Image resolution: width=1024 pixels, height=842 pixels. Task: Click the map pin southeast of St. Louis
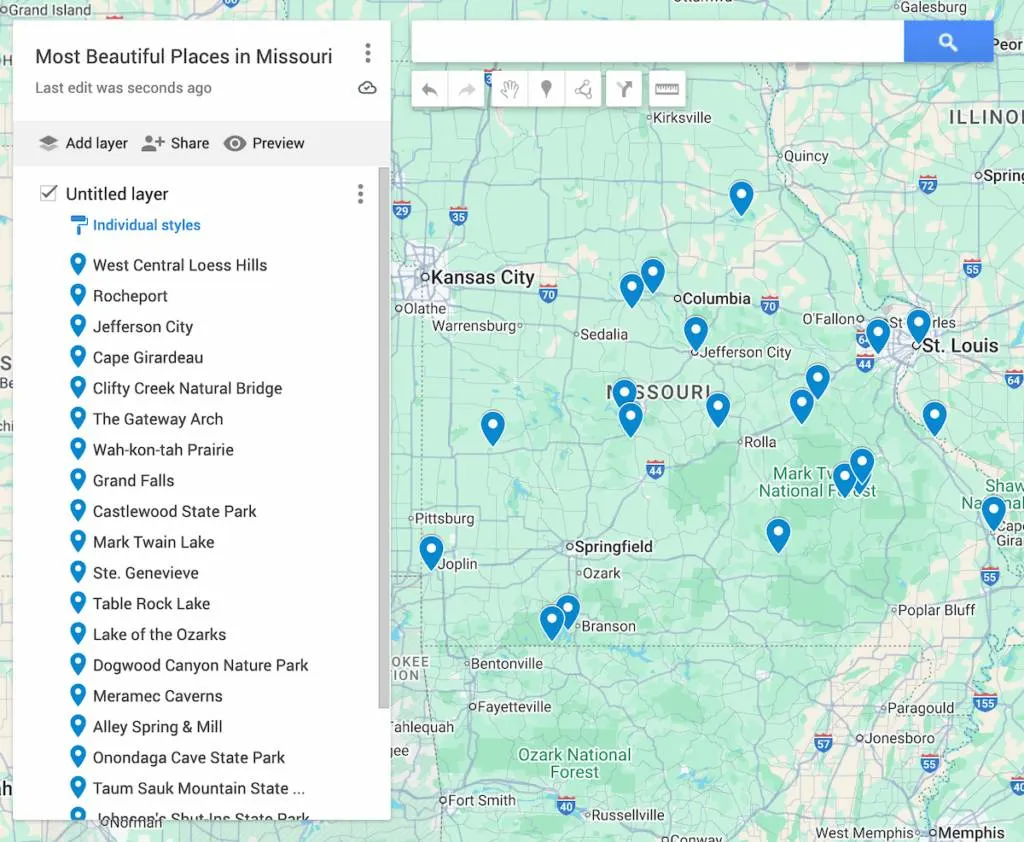(935, 418)
